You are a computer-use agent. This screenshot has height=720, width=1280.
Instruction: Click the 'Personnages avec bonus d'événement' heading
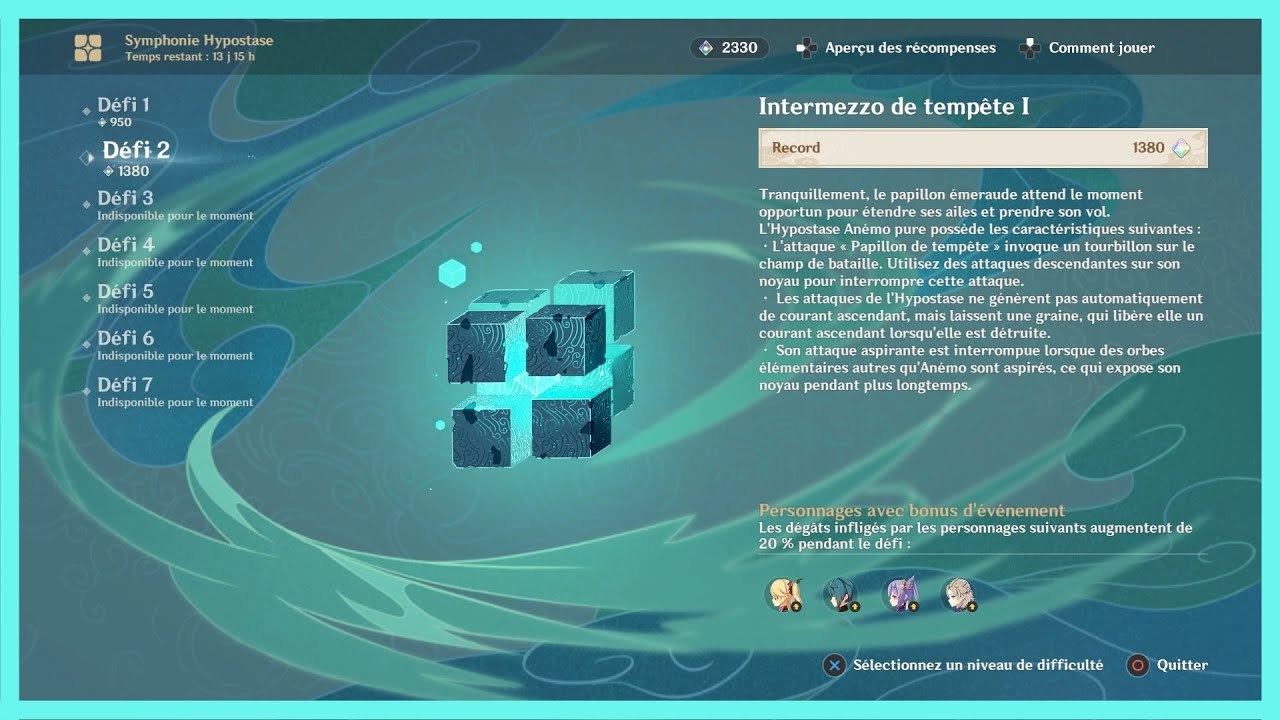click(912, 510)
